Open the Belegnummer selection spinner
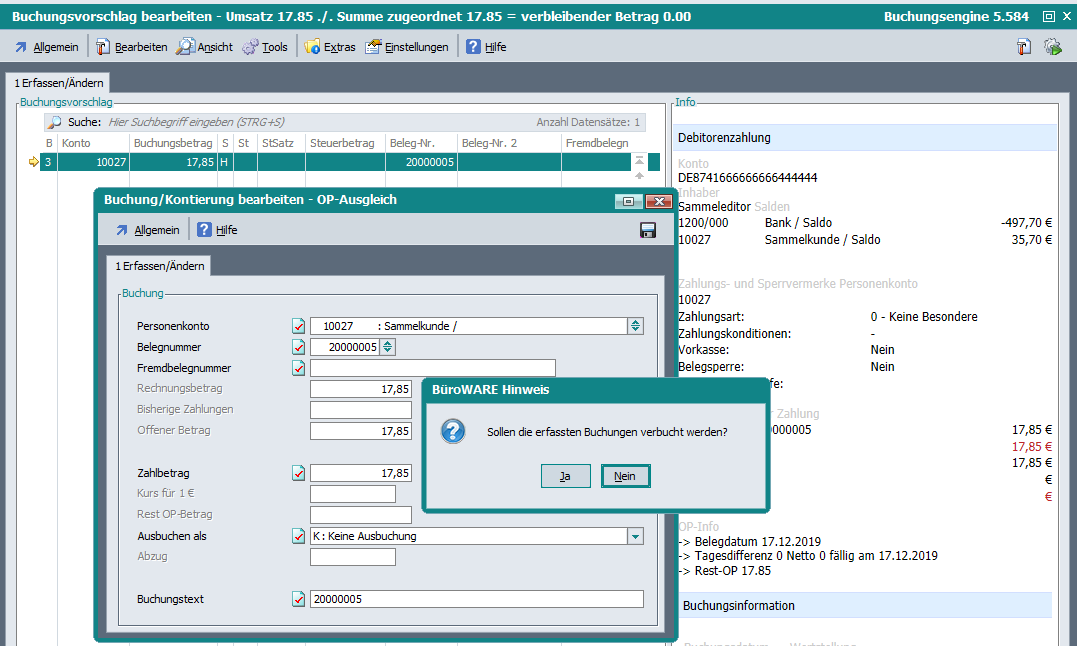 [x=388, y=347]
